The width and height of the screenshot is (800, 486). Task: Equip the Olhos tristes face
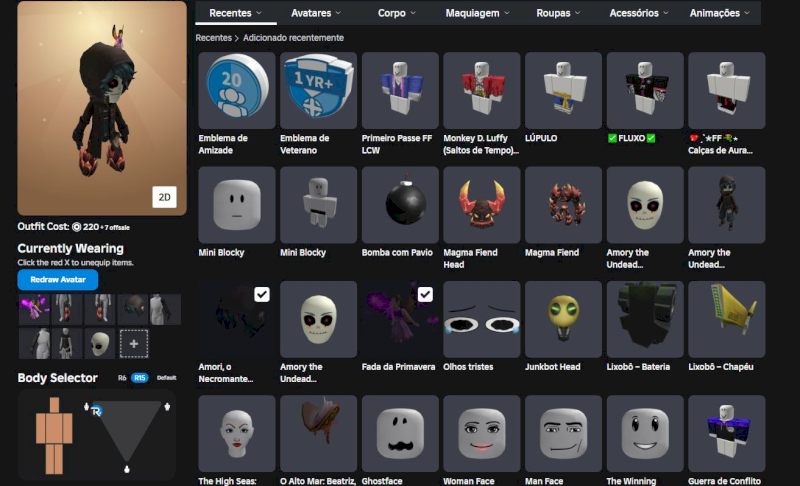pos(482,319)
